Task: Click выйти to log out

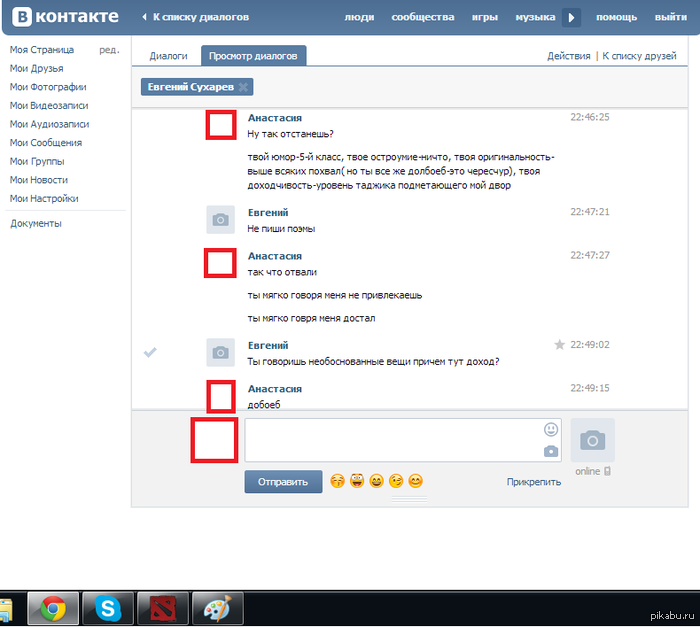Action: coord(671,17)
